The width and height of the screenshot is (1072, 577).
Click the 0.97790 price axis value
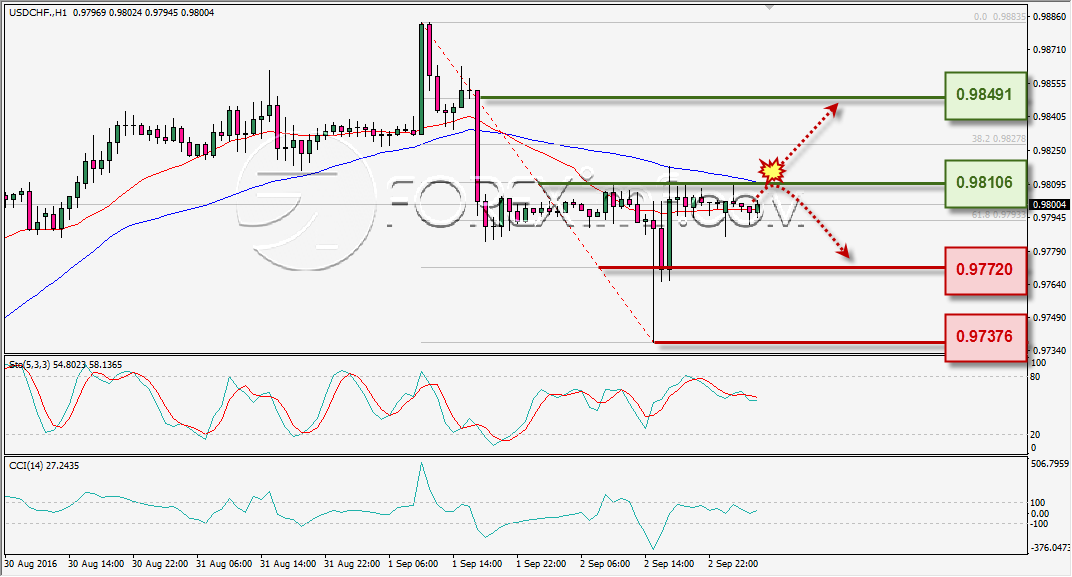[1049, 252]
